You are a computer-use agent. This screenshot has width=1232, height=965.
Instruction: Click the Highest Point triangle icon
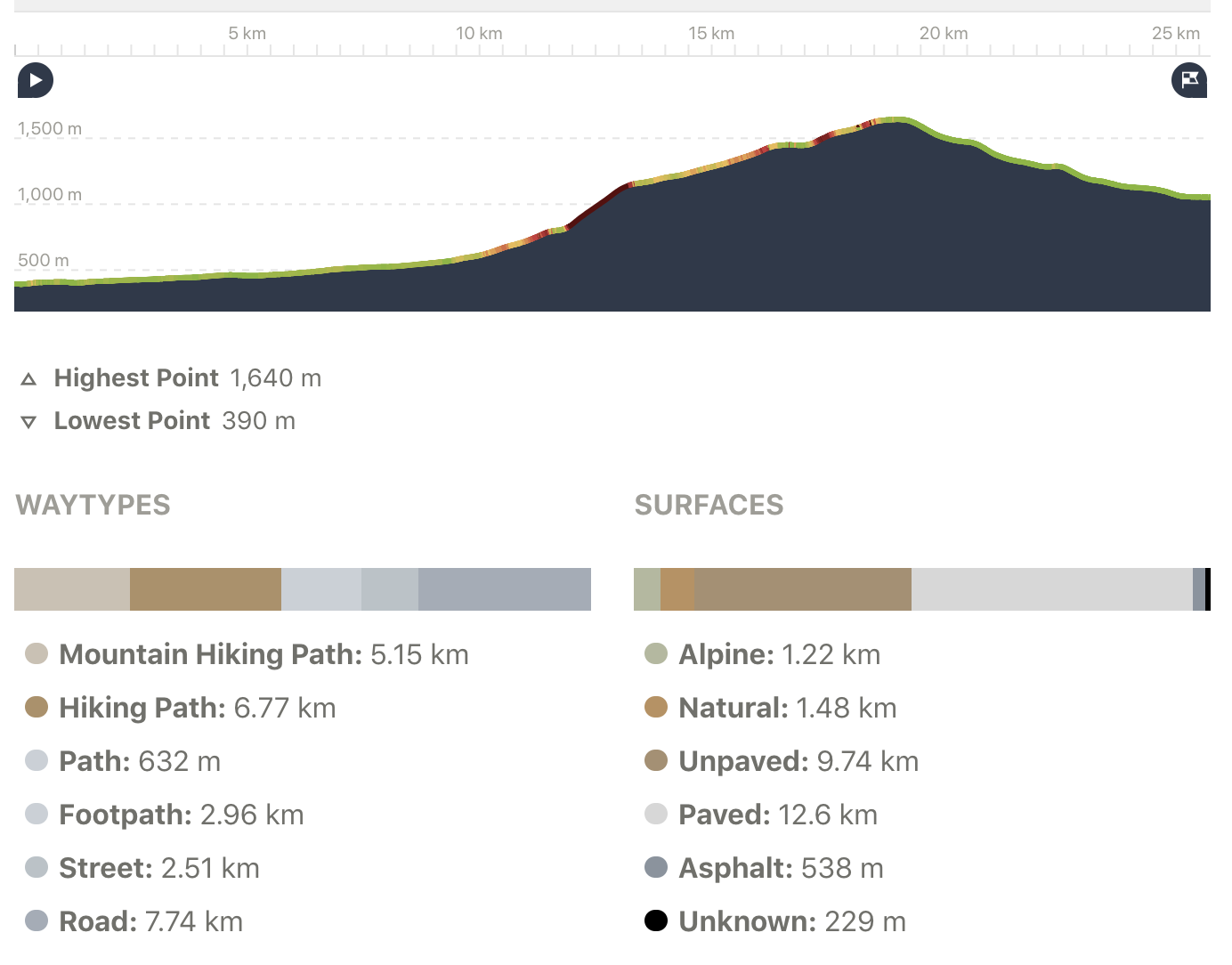(x=28, y=379)
